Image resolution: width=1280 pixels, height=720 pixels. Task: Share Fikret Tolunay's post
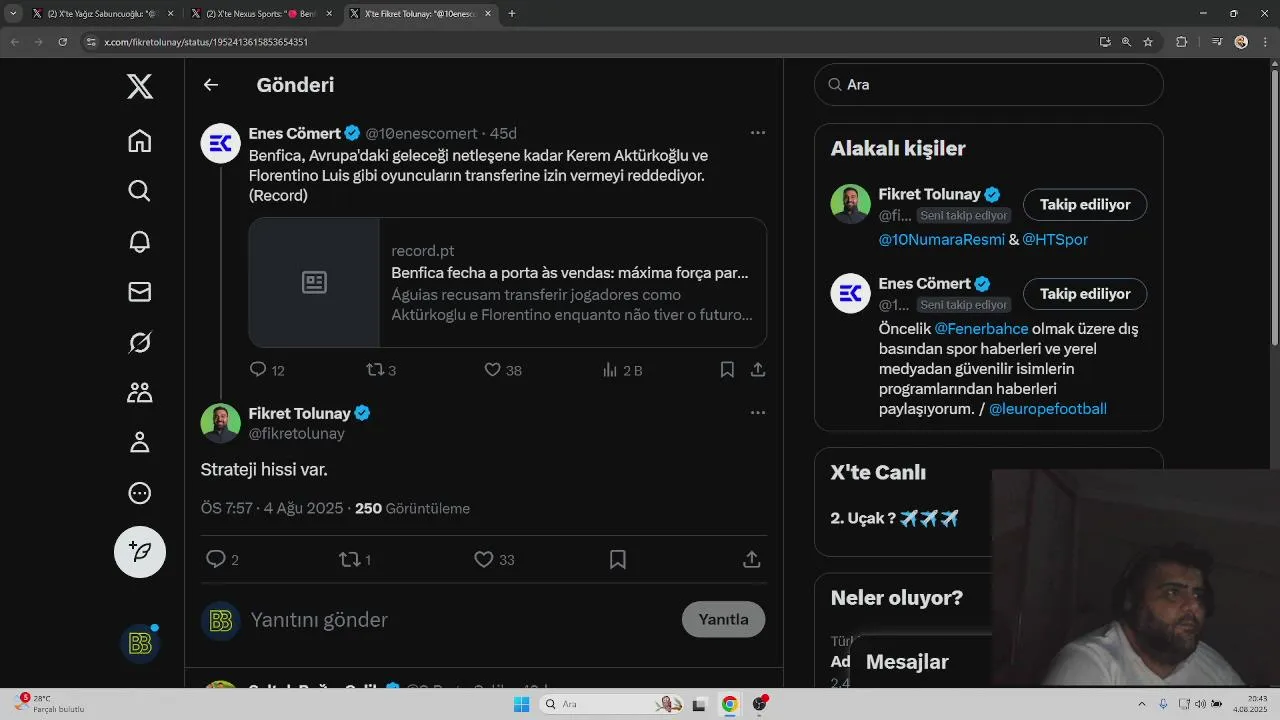tap(752, 559)
